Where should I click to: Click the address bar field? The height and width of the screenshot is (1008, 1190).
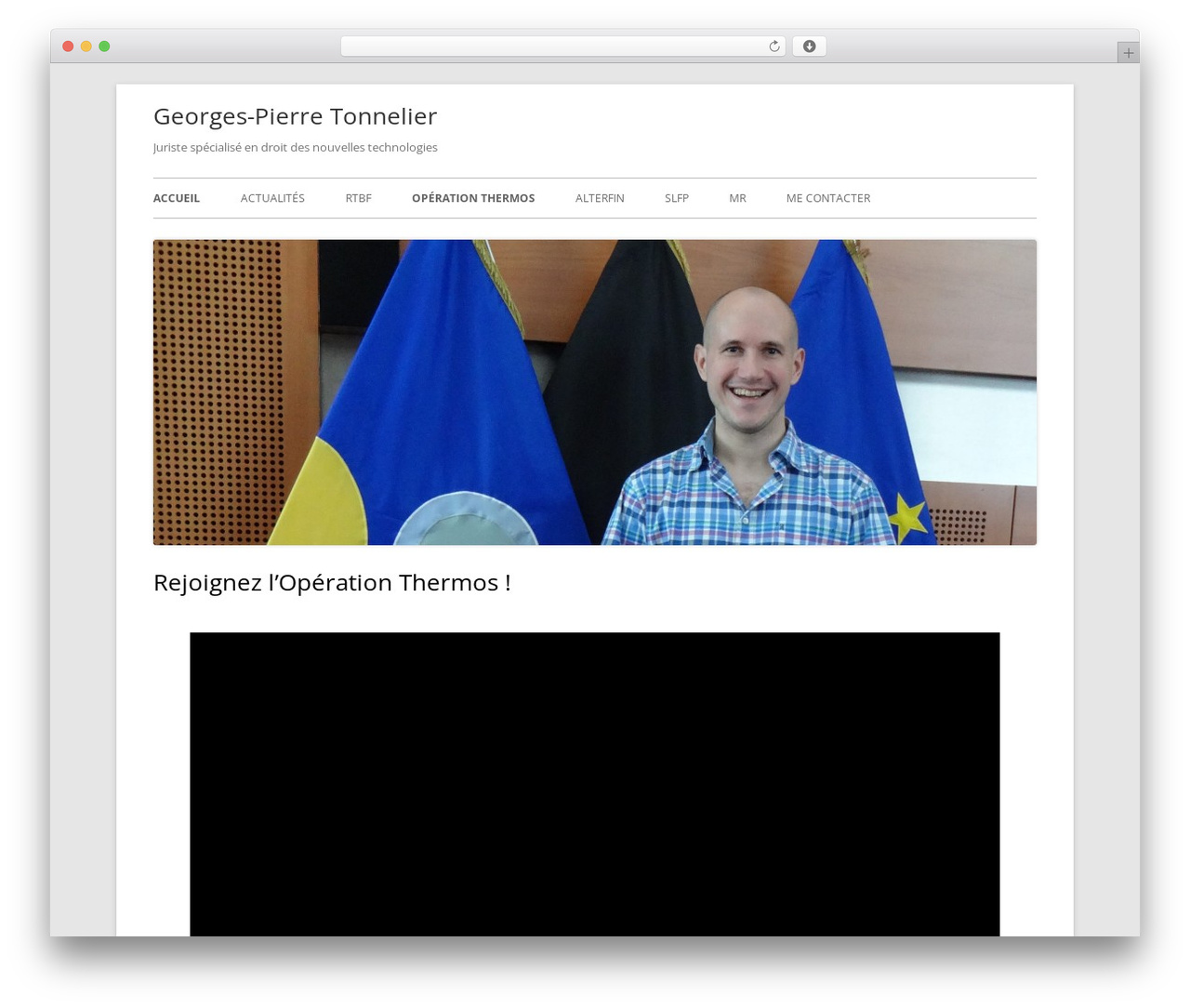[x=562, y=46]
